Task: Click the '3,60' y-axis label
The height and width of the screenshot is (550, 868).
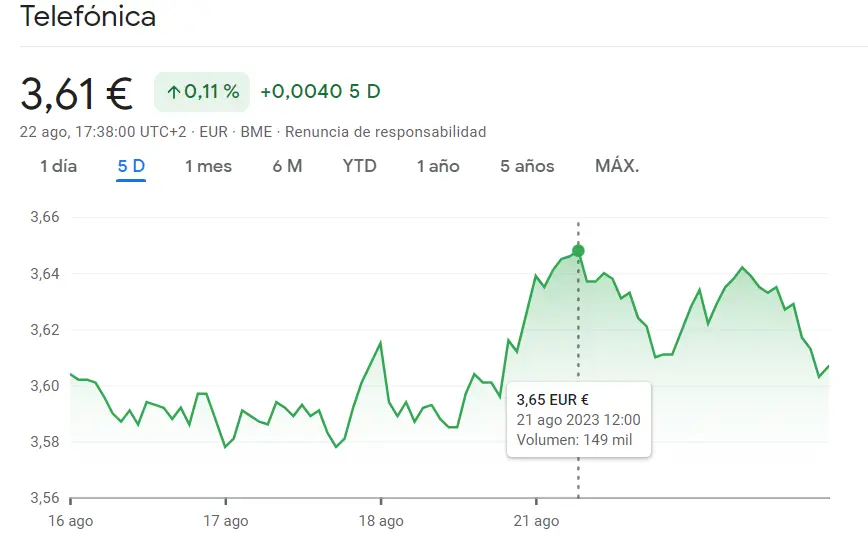Action: click(45, 386)
